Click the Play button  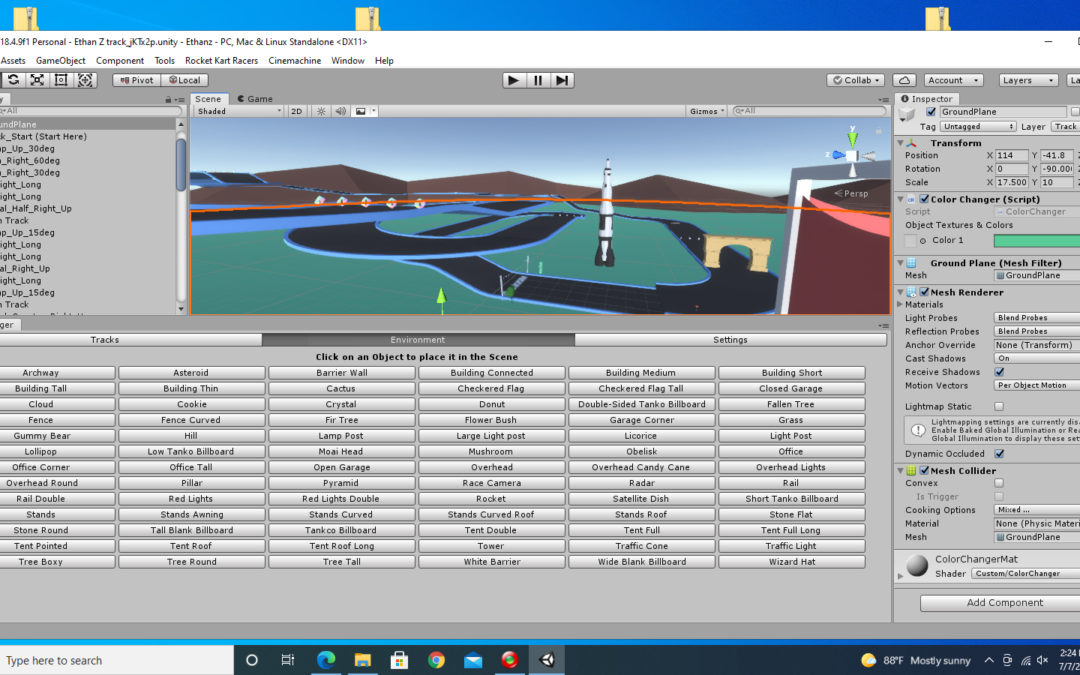coord(513,80)
